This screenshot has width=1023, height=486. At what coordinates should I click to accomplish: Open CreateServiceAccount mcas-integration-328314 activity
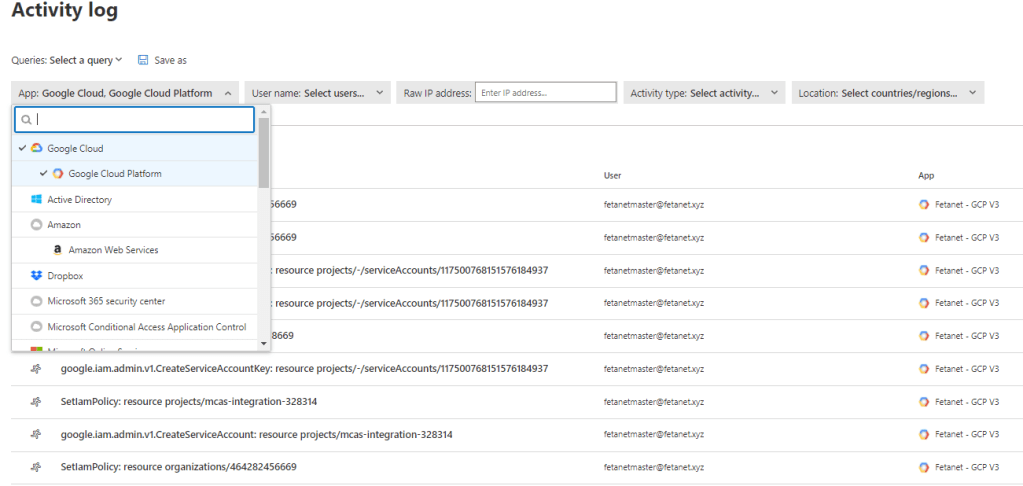click(256, 435)
